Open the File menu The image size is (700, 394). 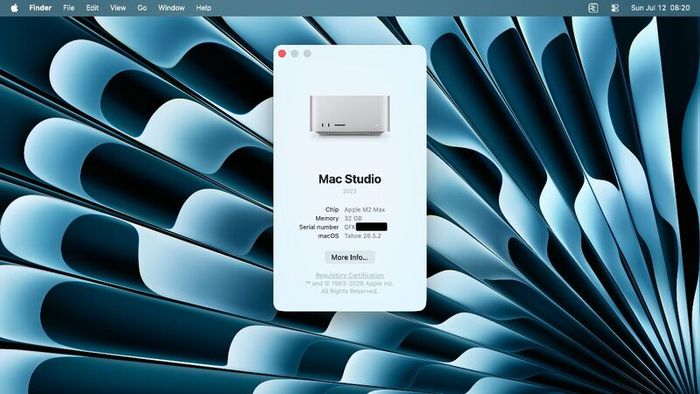tap(69, 8)
